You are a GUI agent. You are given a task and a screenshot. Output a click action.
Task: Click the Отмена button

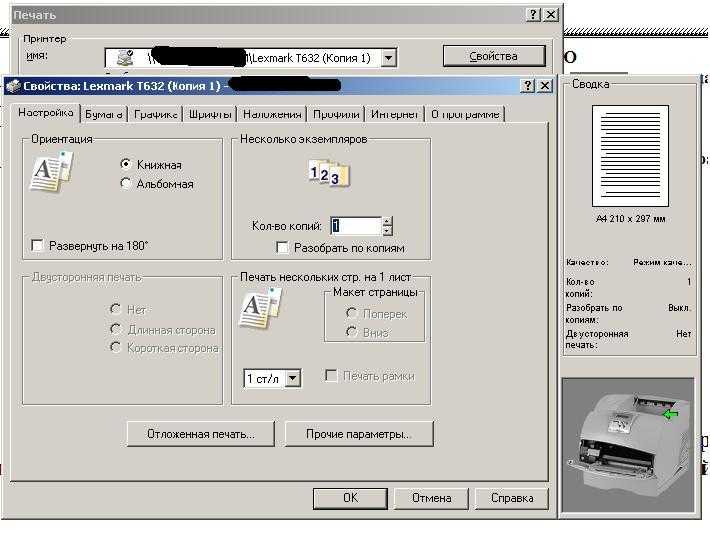[432, 498]
